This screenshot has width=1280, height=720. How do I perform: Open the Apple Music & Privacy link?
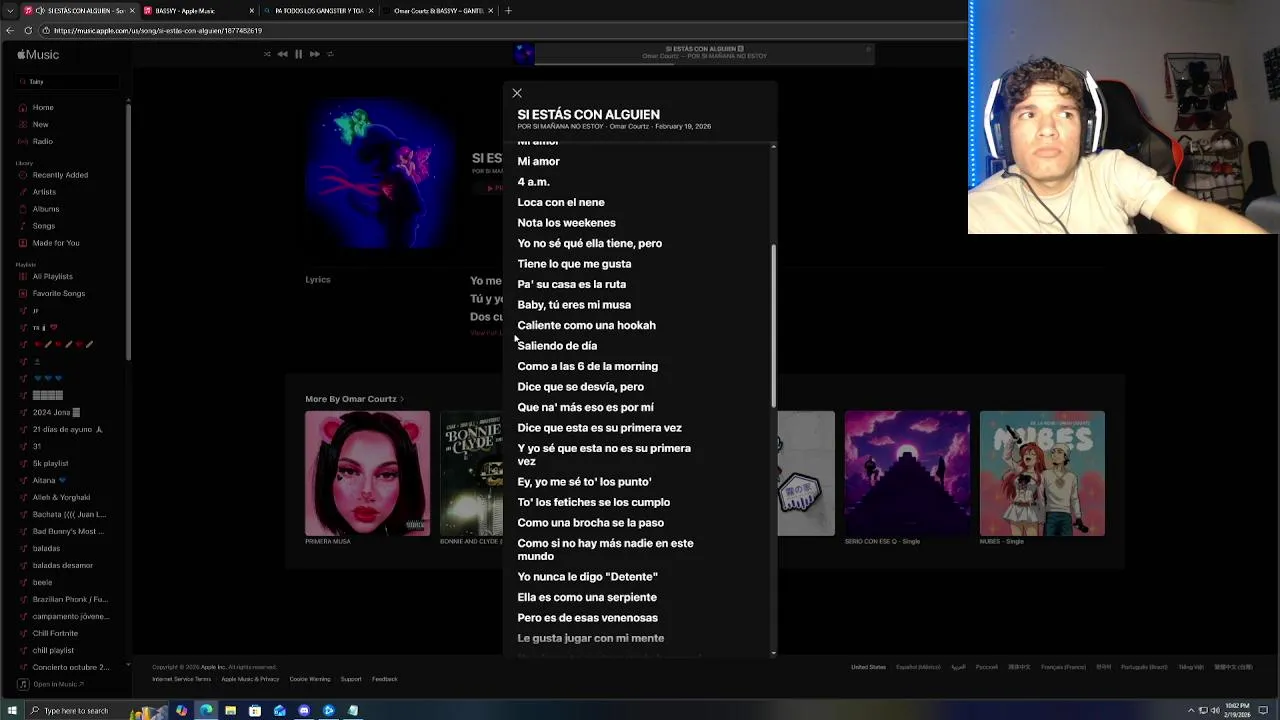pyautogui.click(x=250, y=679)
